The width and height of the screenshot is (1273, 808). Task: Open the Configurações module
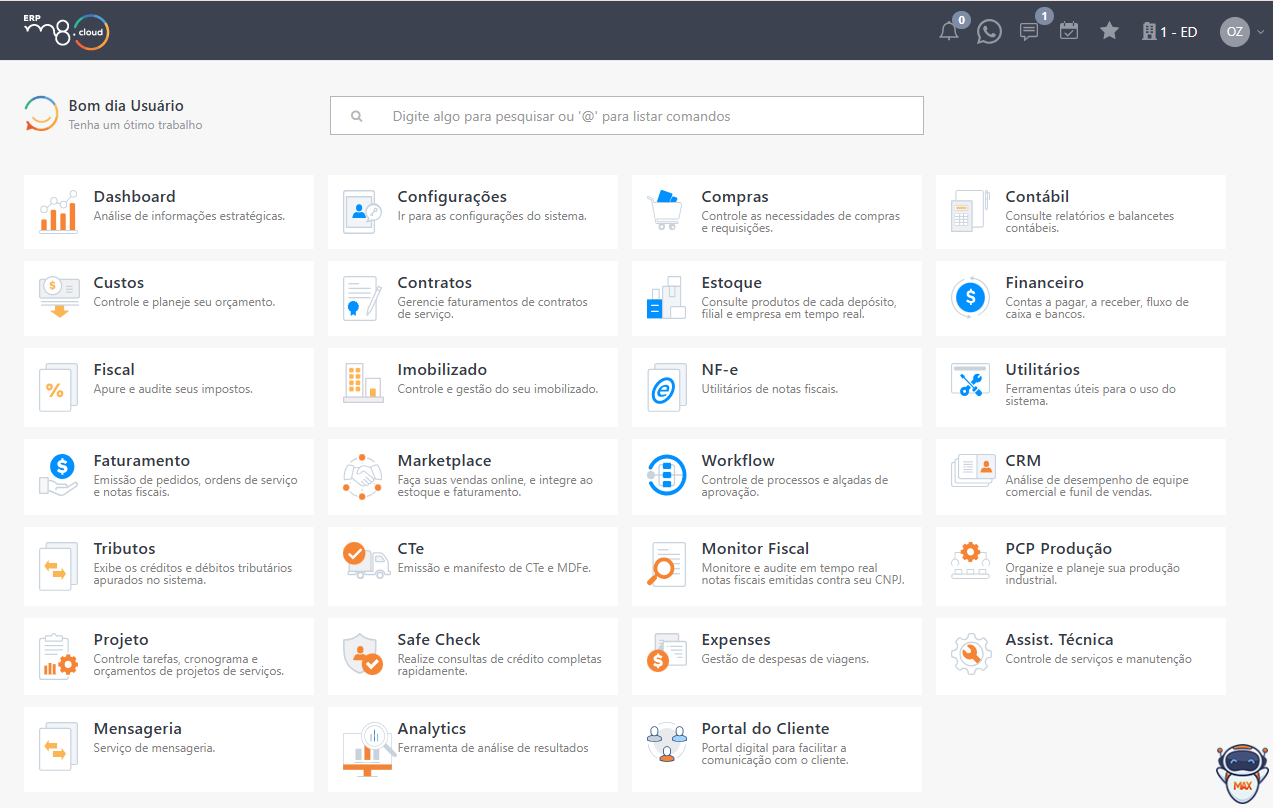coord(473,212)
